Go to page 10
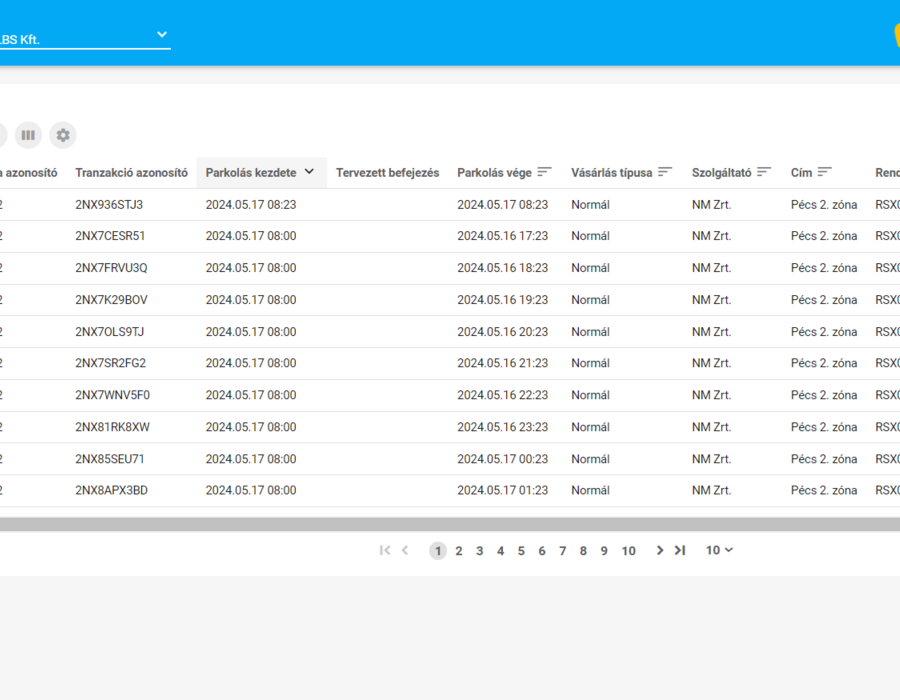This screenshot has width=900, height=700. click(x=629, y=551)
